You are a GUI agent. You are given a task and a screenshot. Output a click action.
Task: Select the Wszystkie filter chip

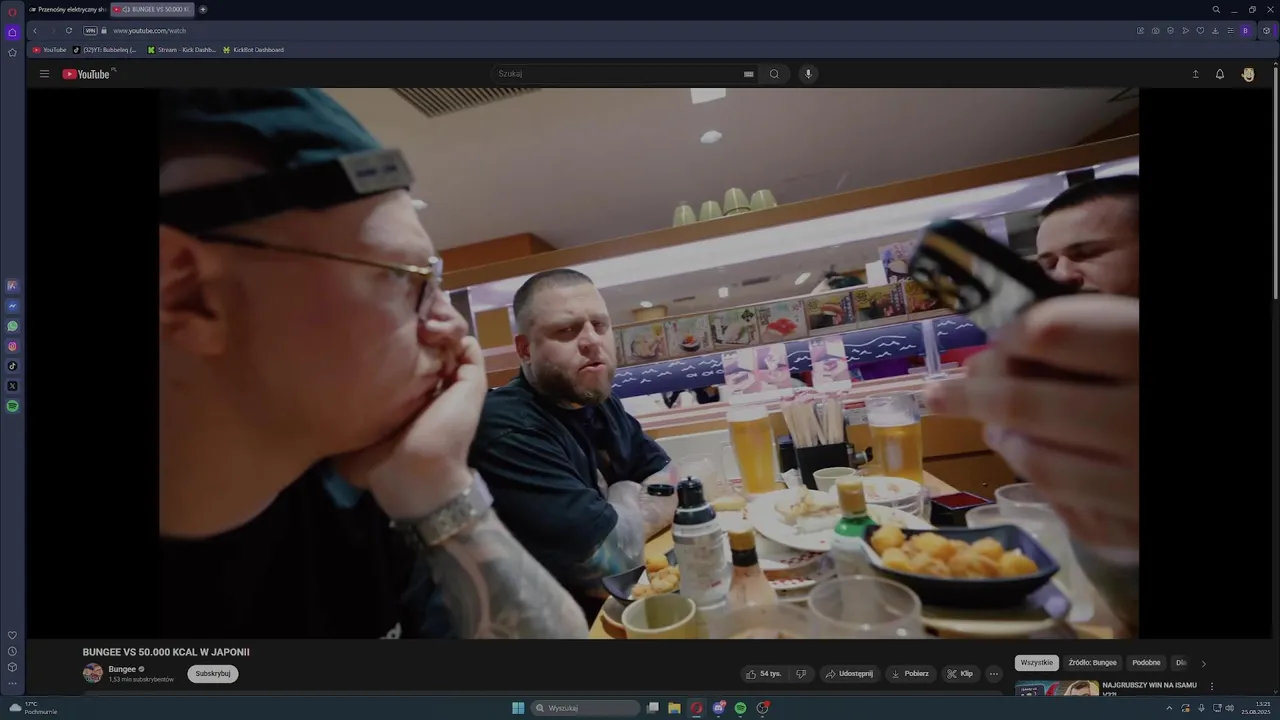pos(1037,663)
